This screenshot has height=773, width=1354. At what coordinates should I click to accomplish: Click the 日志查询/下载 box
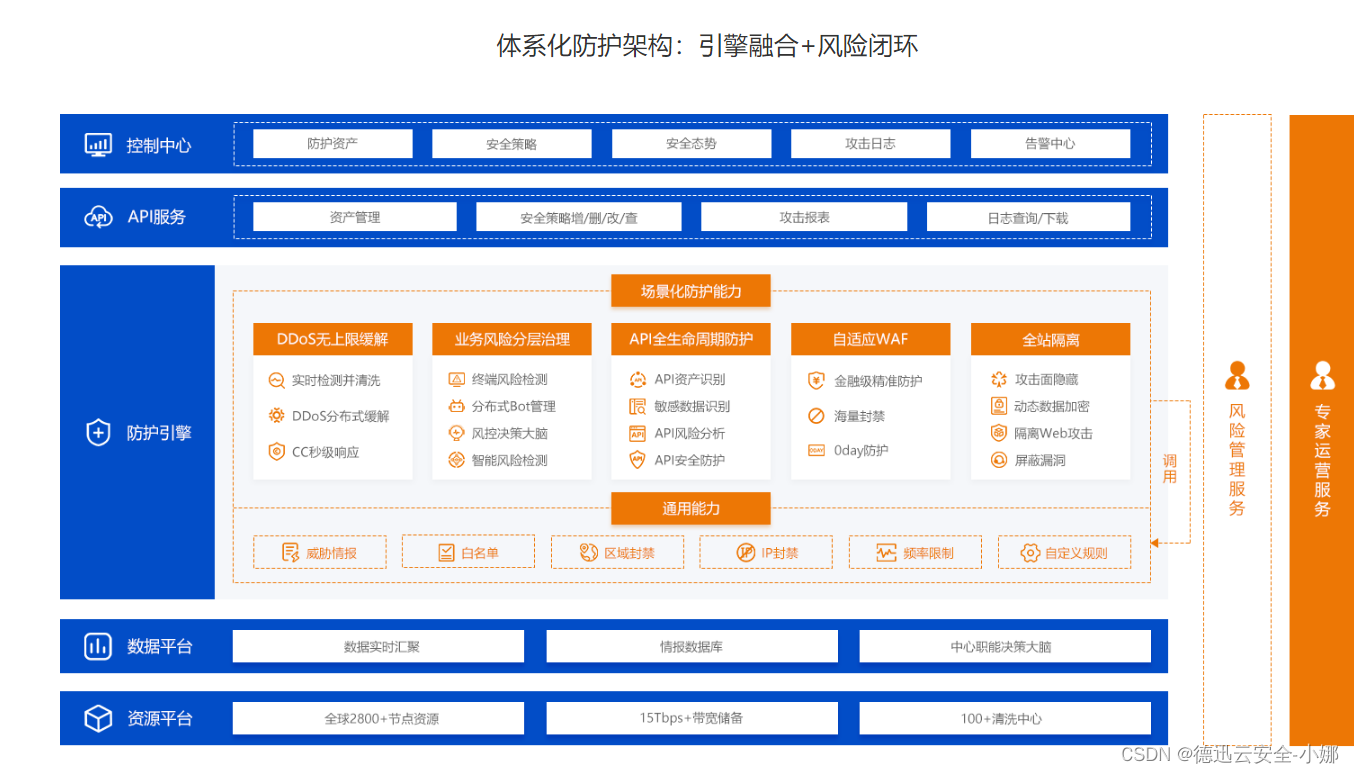coord(1028,217)
